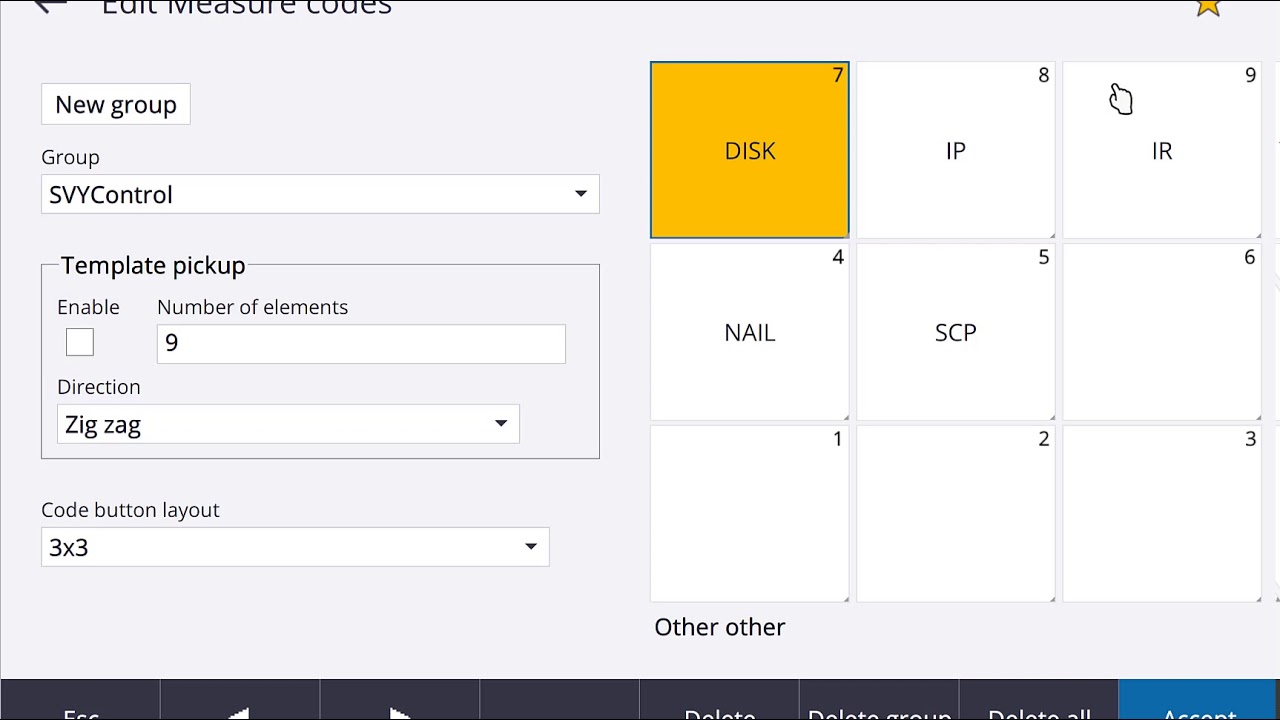
Task: Open the Group dropdown SVYControl
Action: pyautogui.click(x=320, y=194)
